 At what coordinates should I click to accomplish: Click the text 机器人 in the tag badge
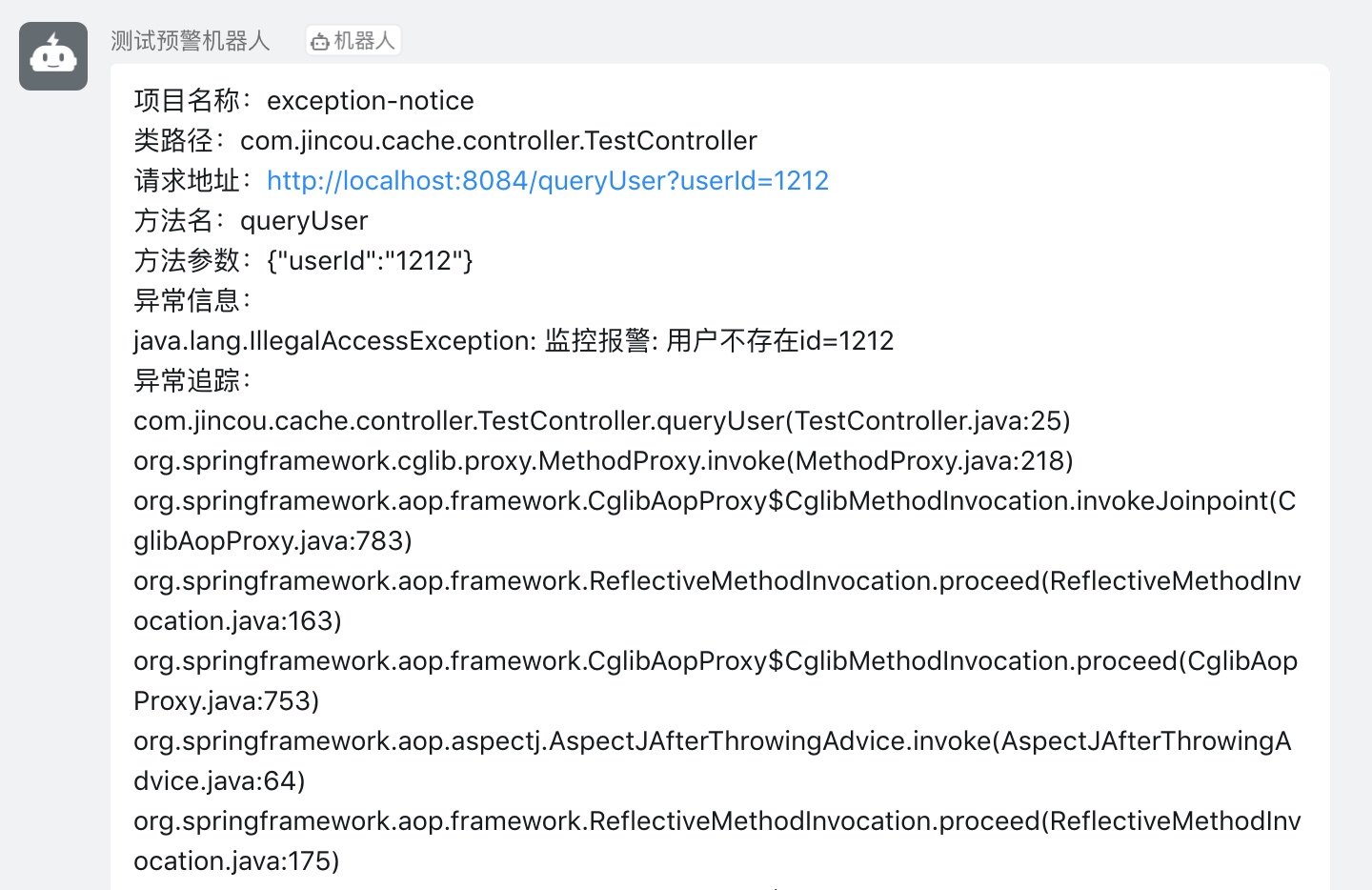click(x=364, y=41)
